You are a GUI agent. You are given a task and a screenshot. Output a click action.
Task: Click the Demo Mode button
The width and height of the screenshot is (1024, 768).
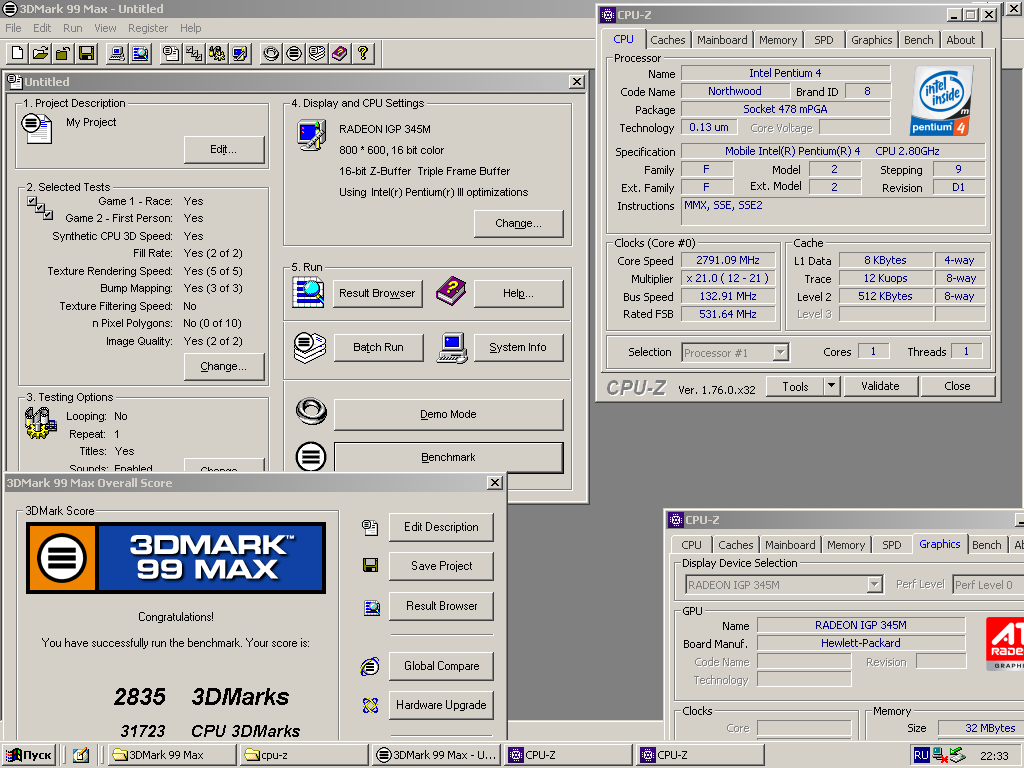click(x=448, y=414)
